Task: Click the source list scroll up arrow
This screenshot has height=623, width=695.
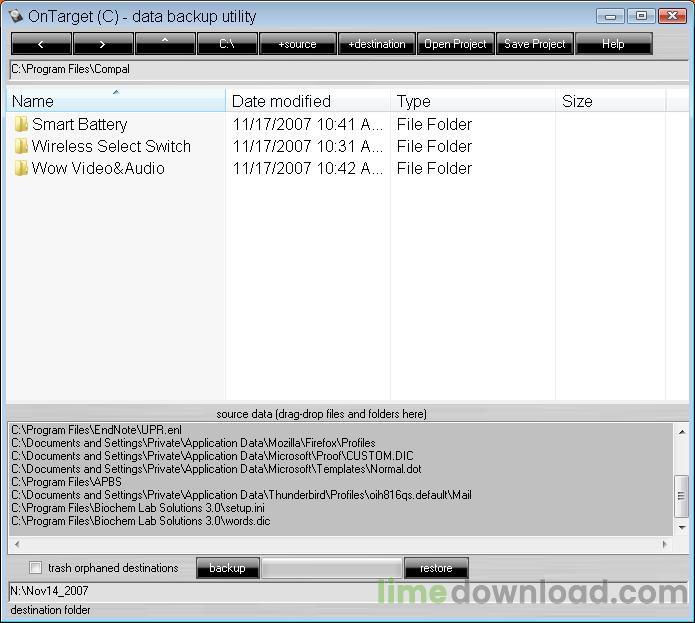Action: point(682,432)
